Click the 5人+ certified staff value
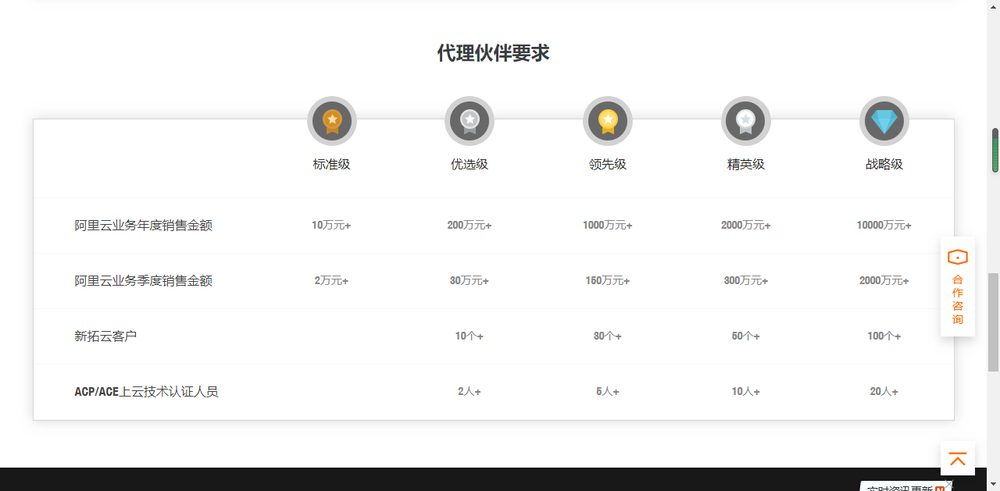1000x491 pixels. [608, 392]
